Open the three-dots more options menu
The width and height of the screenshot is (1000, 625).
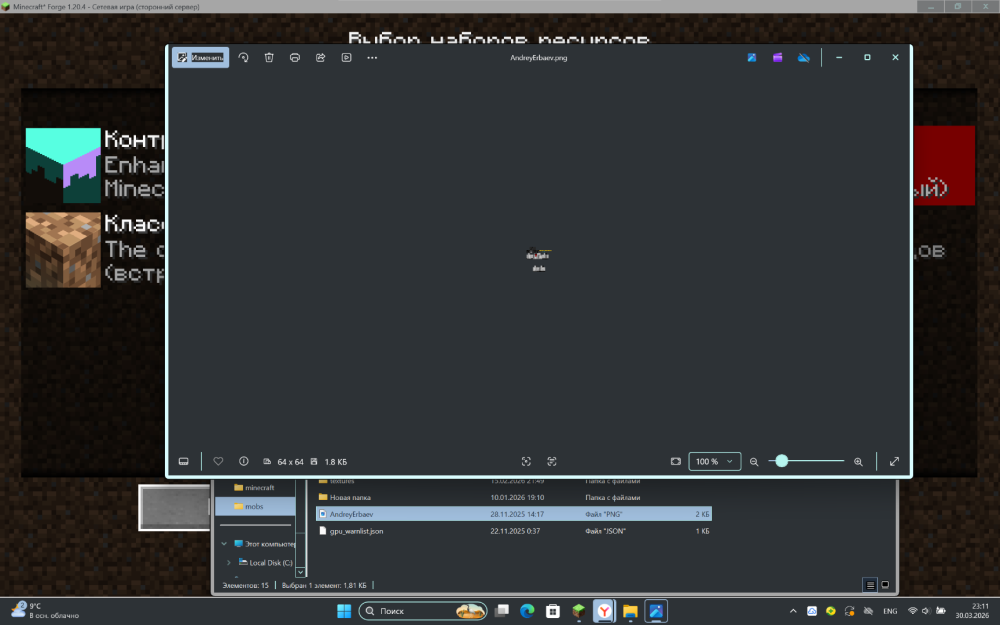[x=372, y=57]
